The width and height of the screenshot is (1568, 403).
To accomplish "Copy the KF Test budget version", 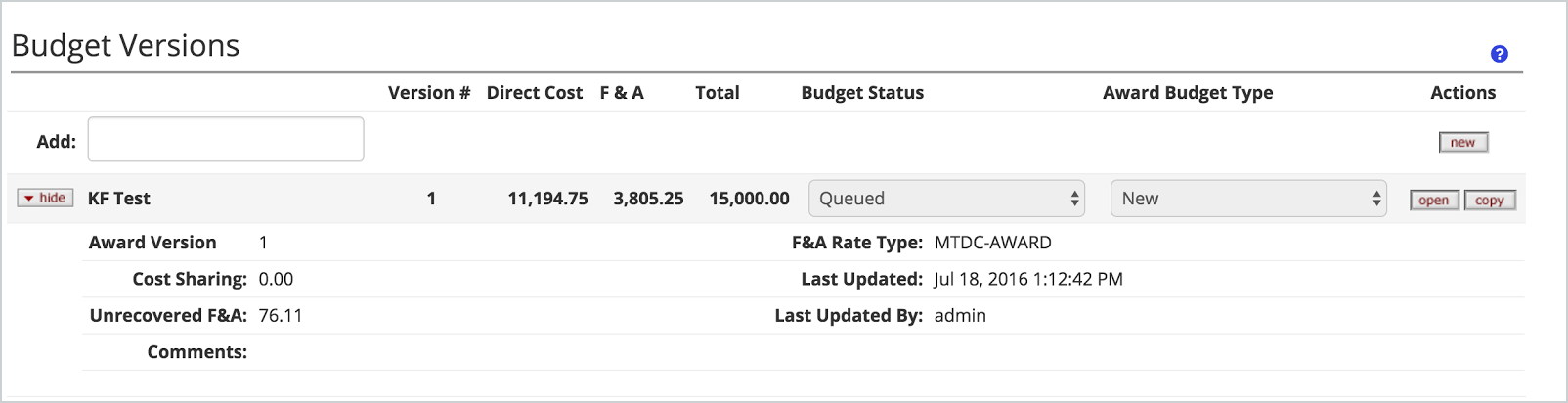I will click(x=1490, y=200).
